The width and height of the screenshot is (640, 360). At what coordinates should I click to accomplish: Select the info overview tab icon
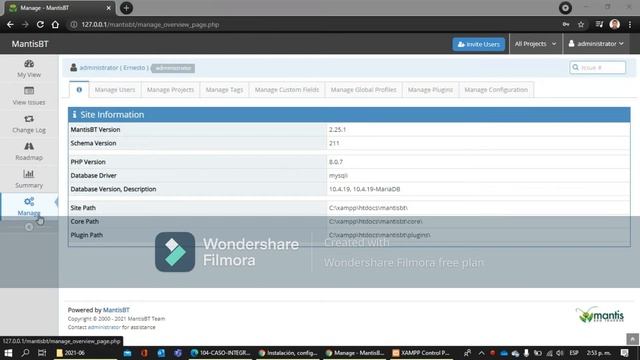(x=79, y=89)
